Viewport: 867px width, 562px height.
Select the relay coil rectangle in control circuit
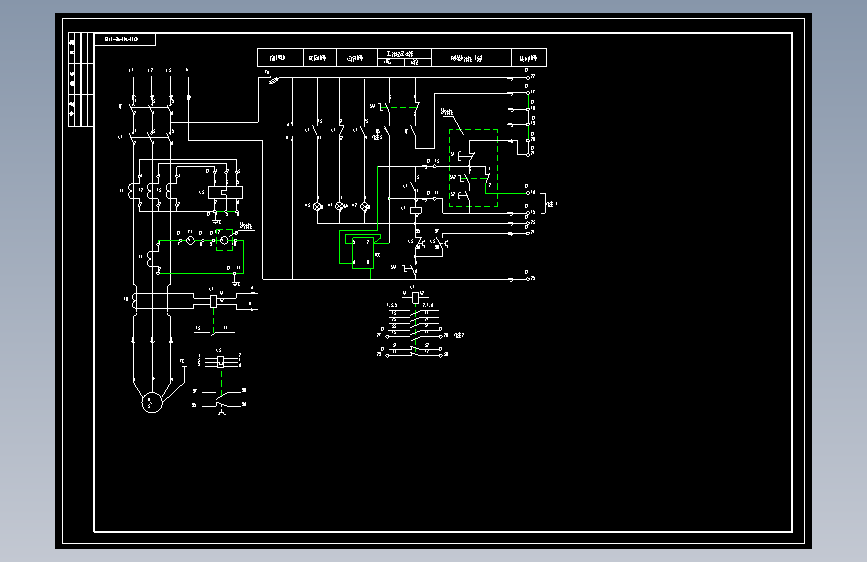coord(415,211)
